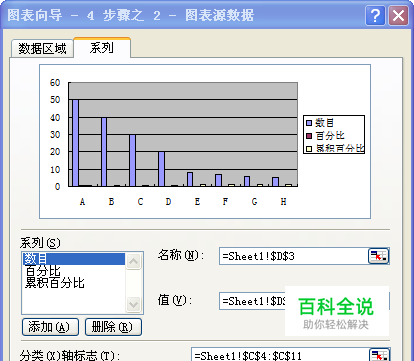Select the 系列 tab
The width and height of the screenshot is (414, 361).
[102, 48]
